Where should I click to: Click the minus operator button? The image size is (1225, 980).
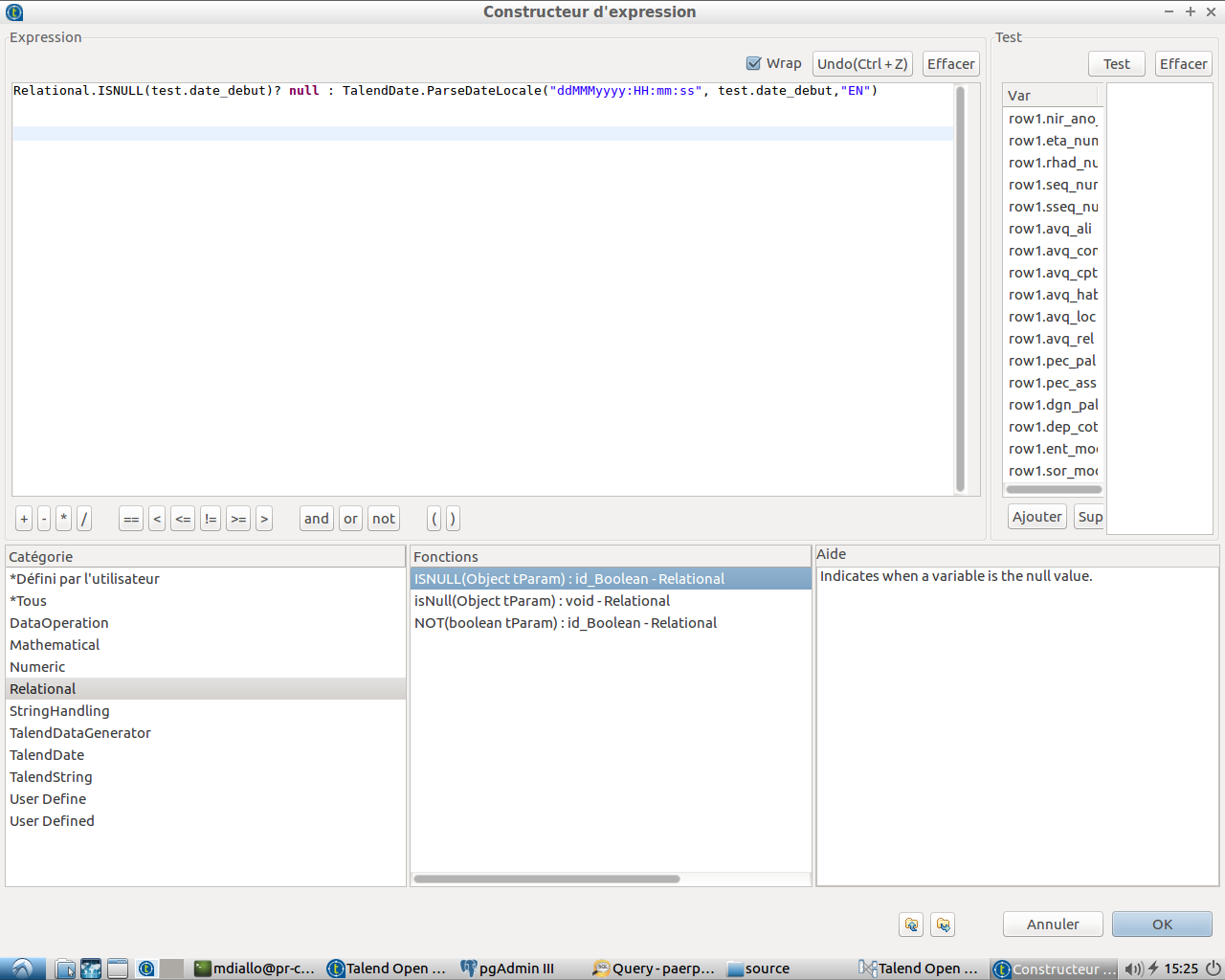pos(44,519)
